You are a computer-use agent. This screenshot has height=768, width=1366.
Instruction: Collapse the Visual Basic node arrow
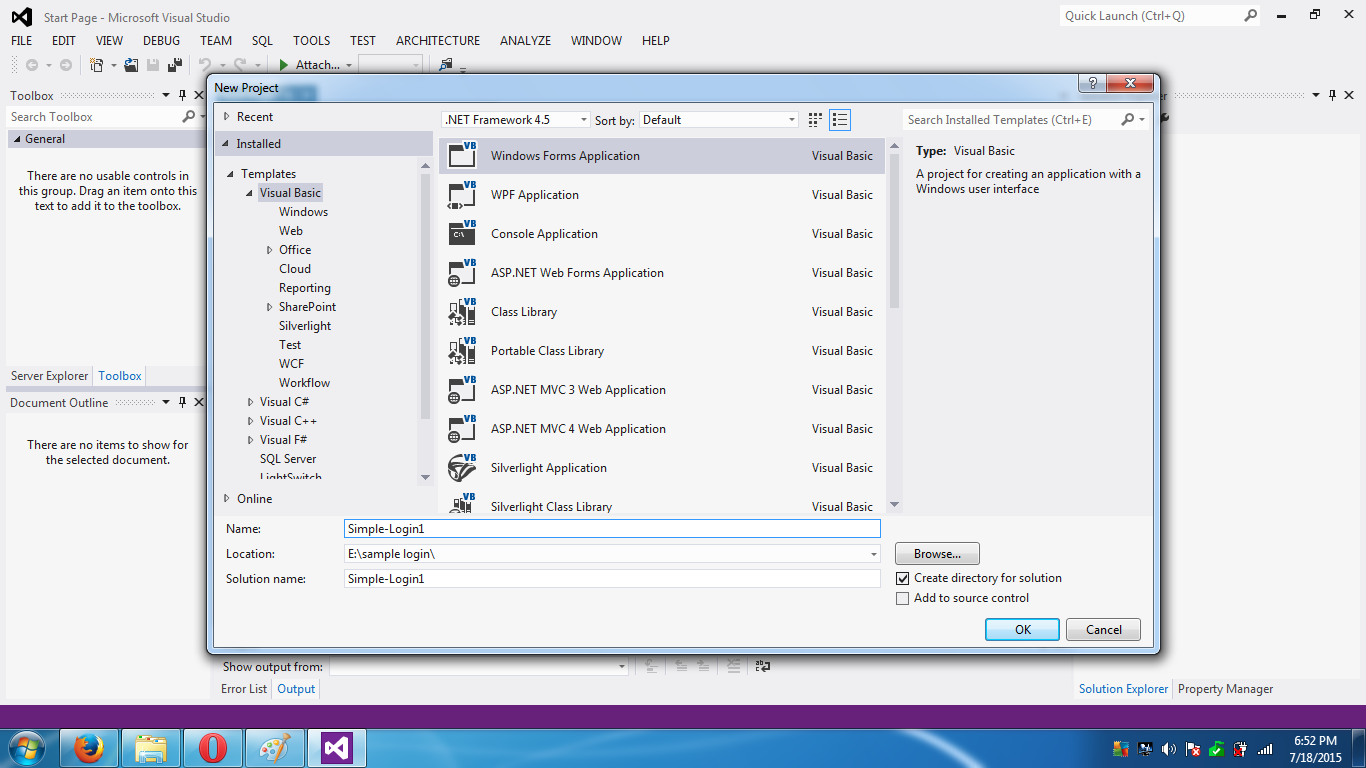click(x=251, y=193)
